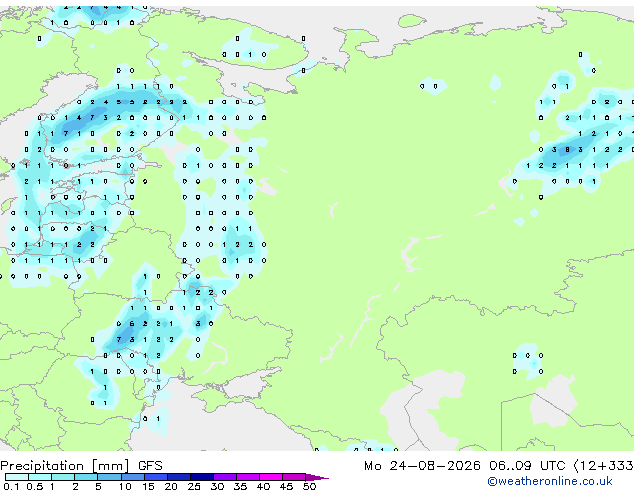Click the '25' legend scale label
The height and width of the screenshot is (490, 634).
tap(194, 486)
